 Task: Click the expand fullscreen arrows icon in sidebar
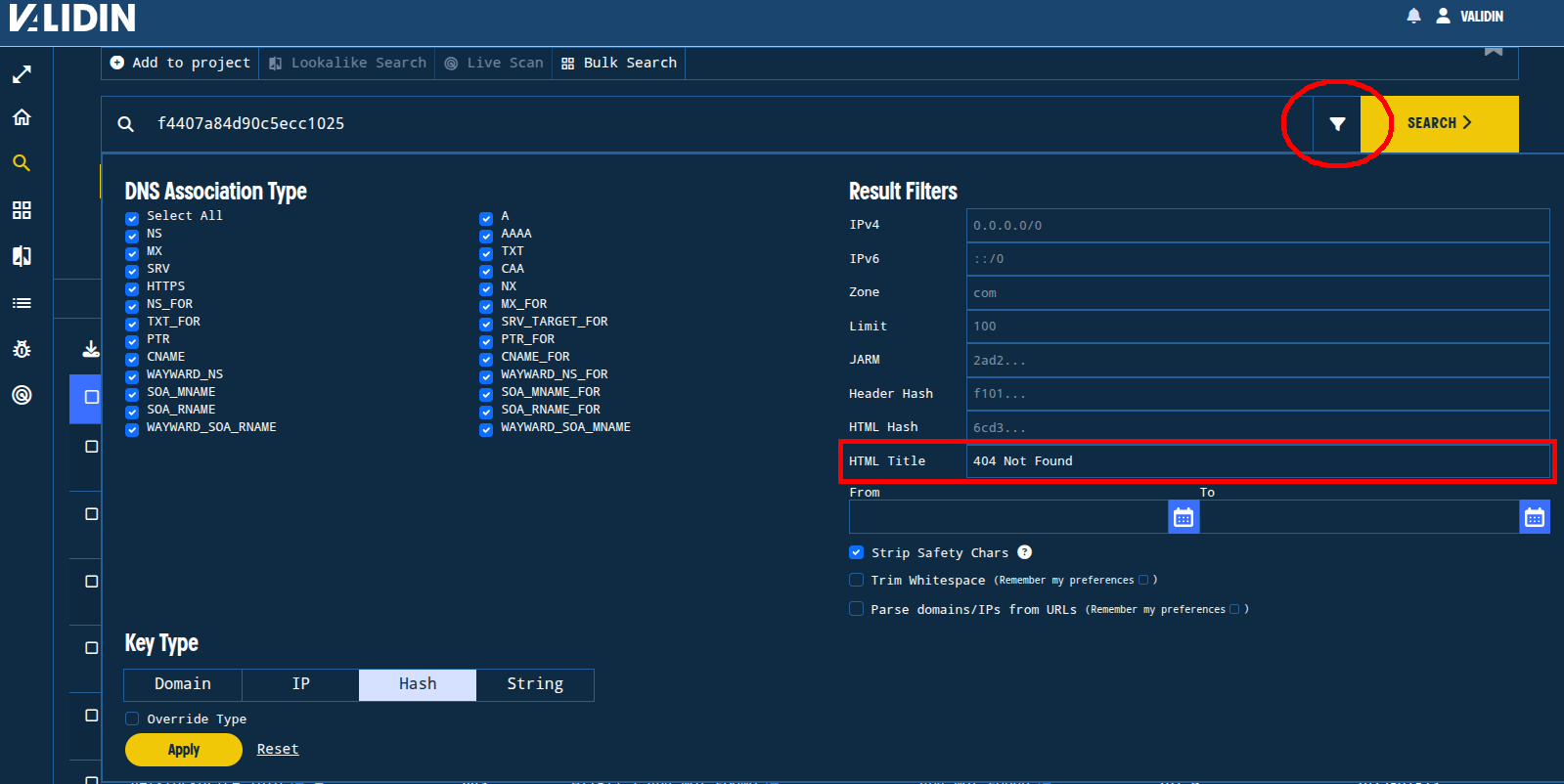(22, 74)
